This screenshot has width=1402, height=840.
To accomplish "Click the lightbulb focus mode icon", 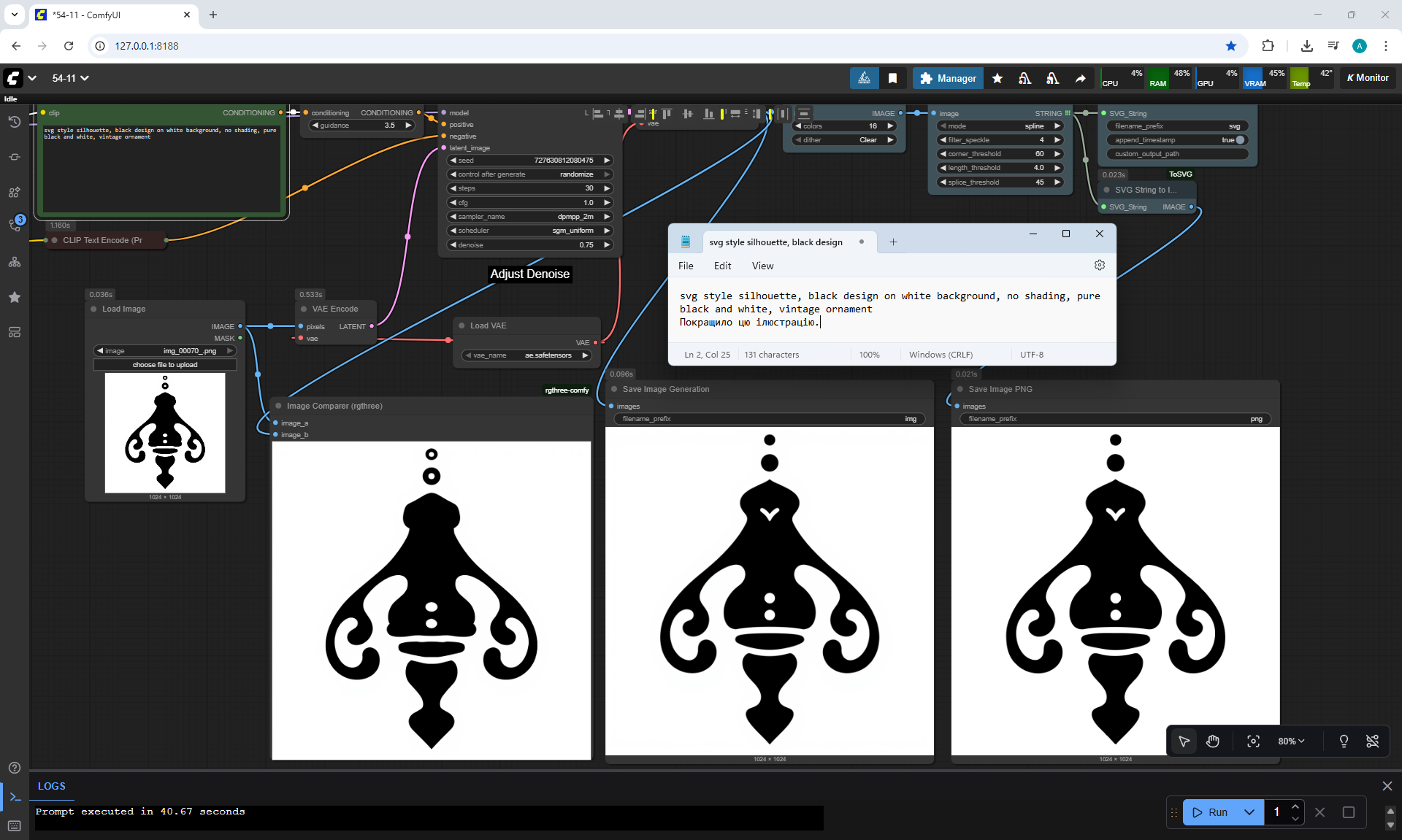I will click(x=1344, y=741).
